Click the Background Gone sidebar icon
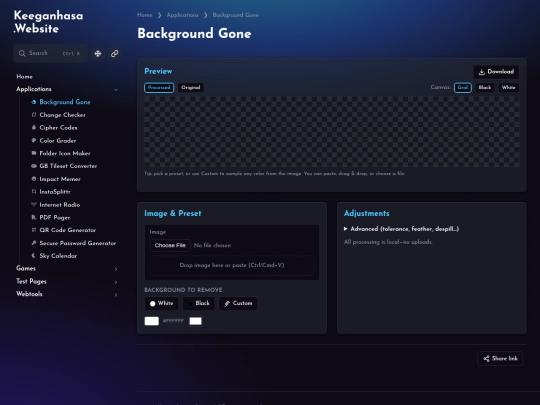 click(x=34, y=102)
